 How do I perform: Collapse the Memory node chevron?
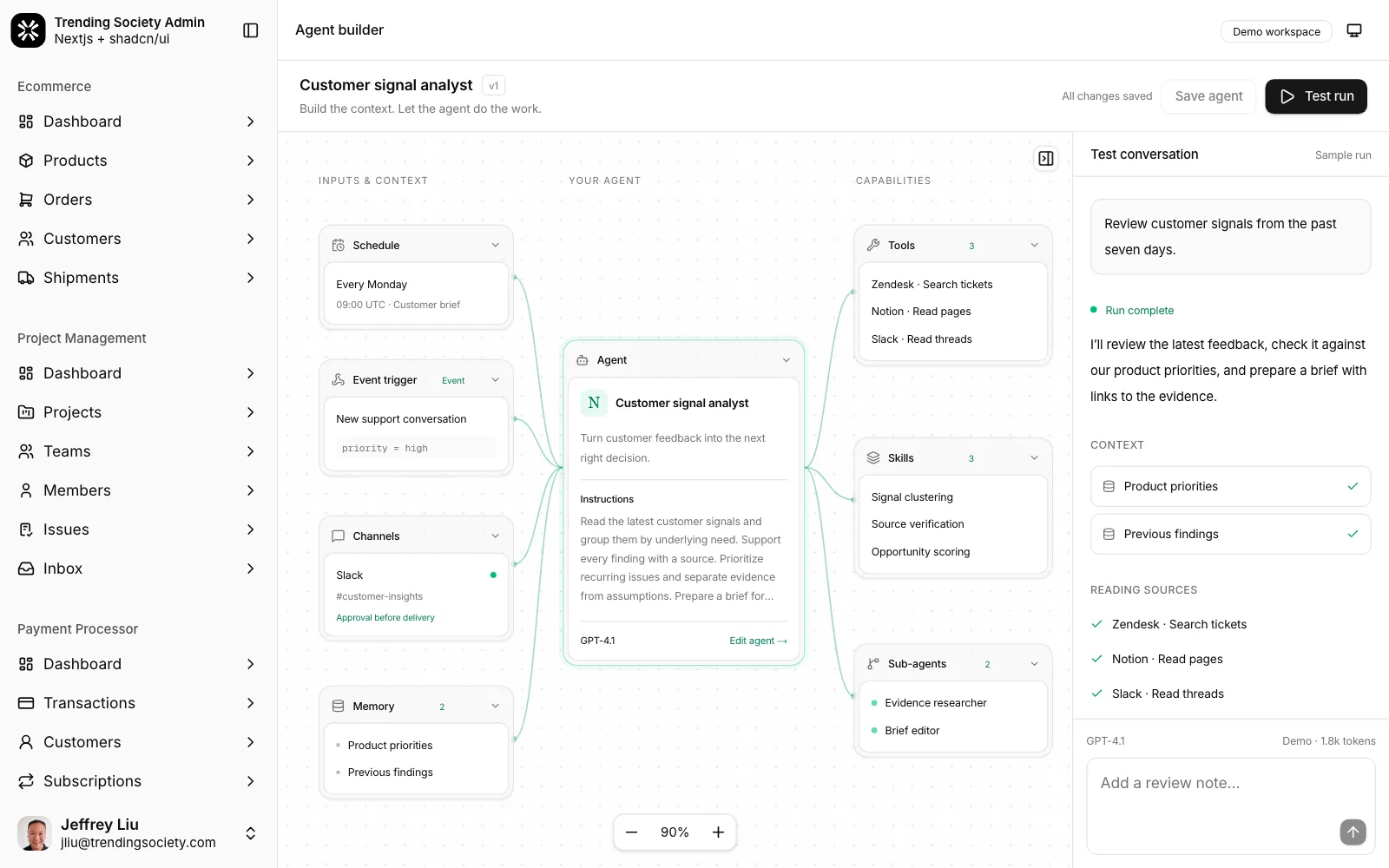tap(496, 707)
